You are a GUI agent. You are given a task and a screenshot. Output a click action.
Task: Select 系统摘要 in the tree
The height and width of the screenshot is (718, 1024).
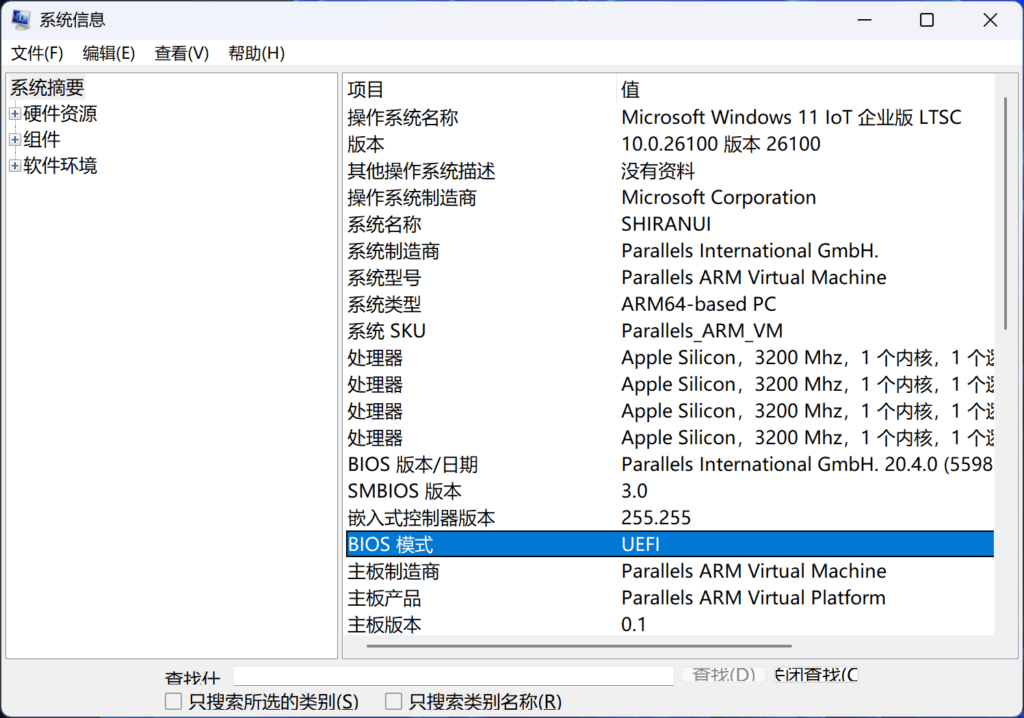(x=47, y=88)
